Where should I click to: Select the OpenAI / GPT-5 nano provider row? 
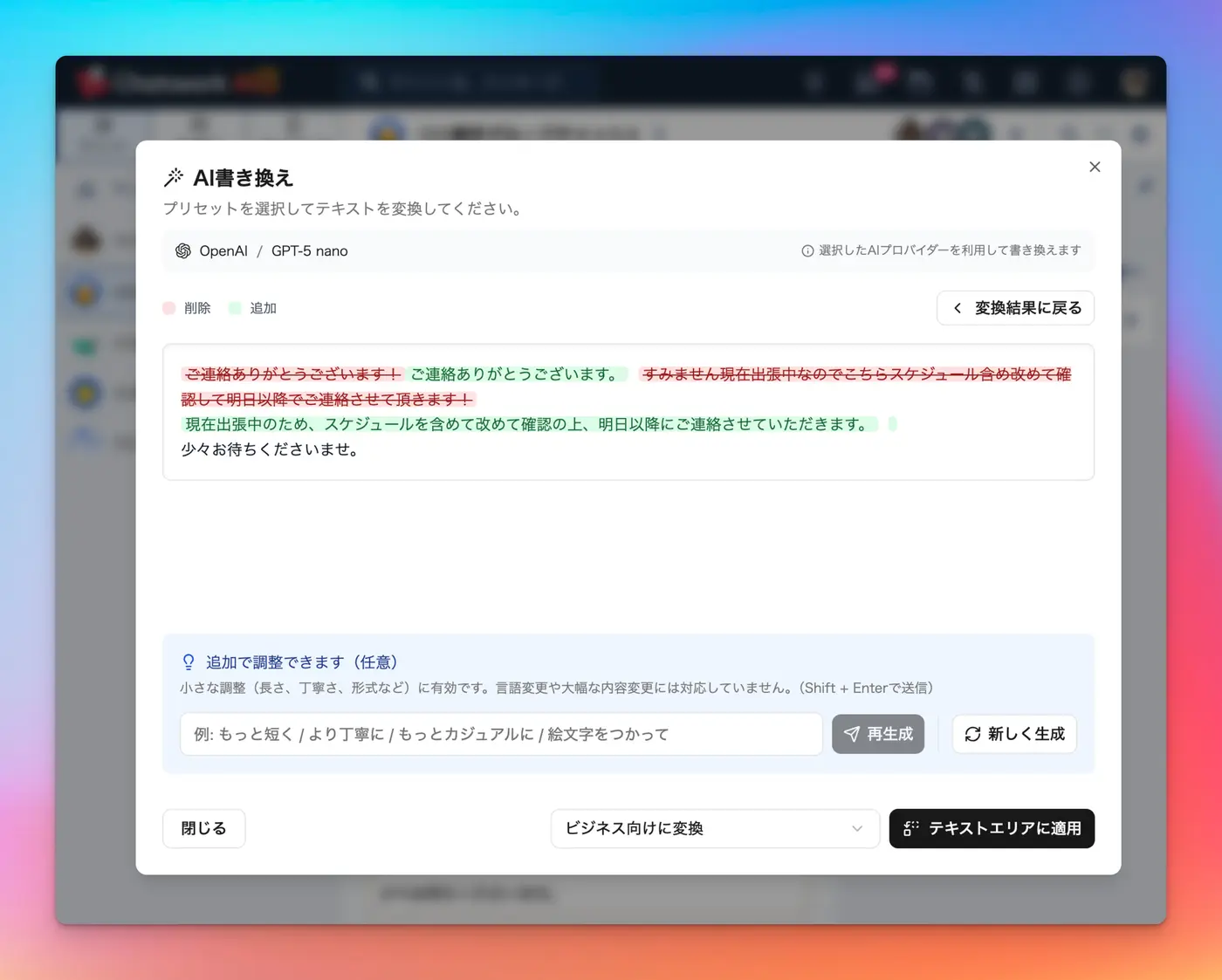(x=628, y=251)
